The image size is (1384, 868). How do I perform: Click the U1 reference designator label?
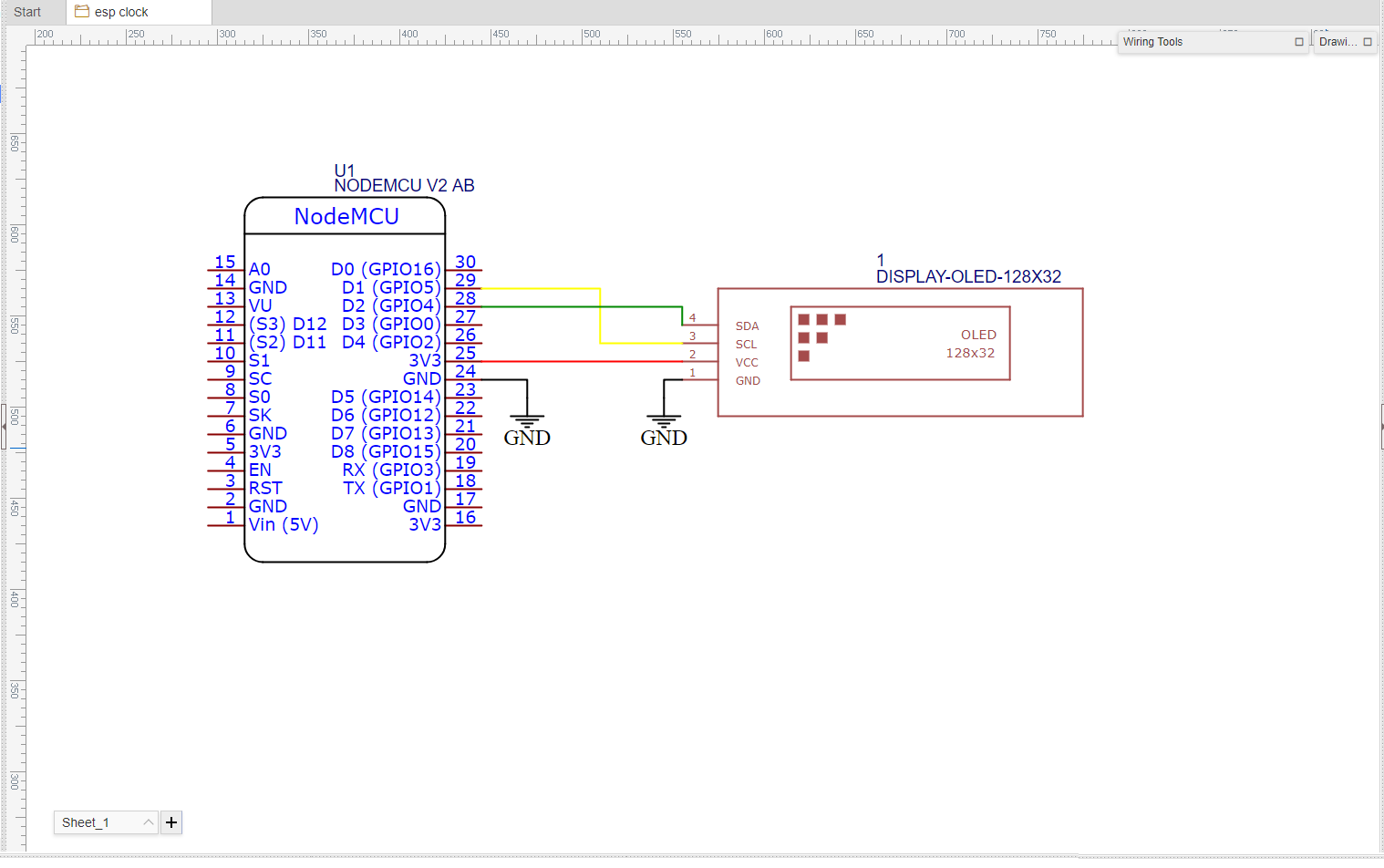(x=344, y=169)
